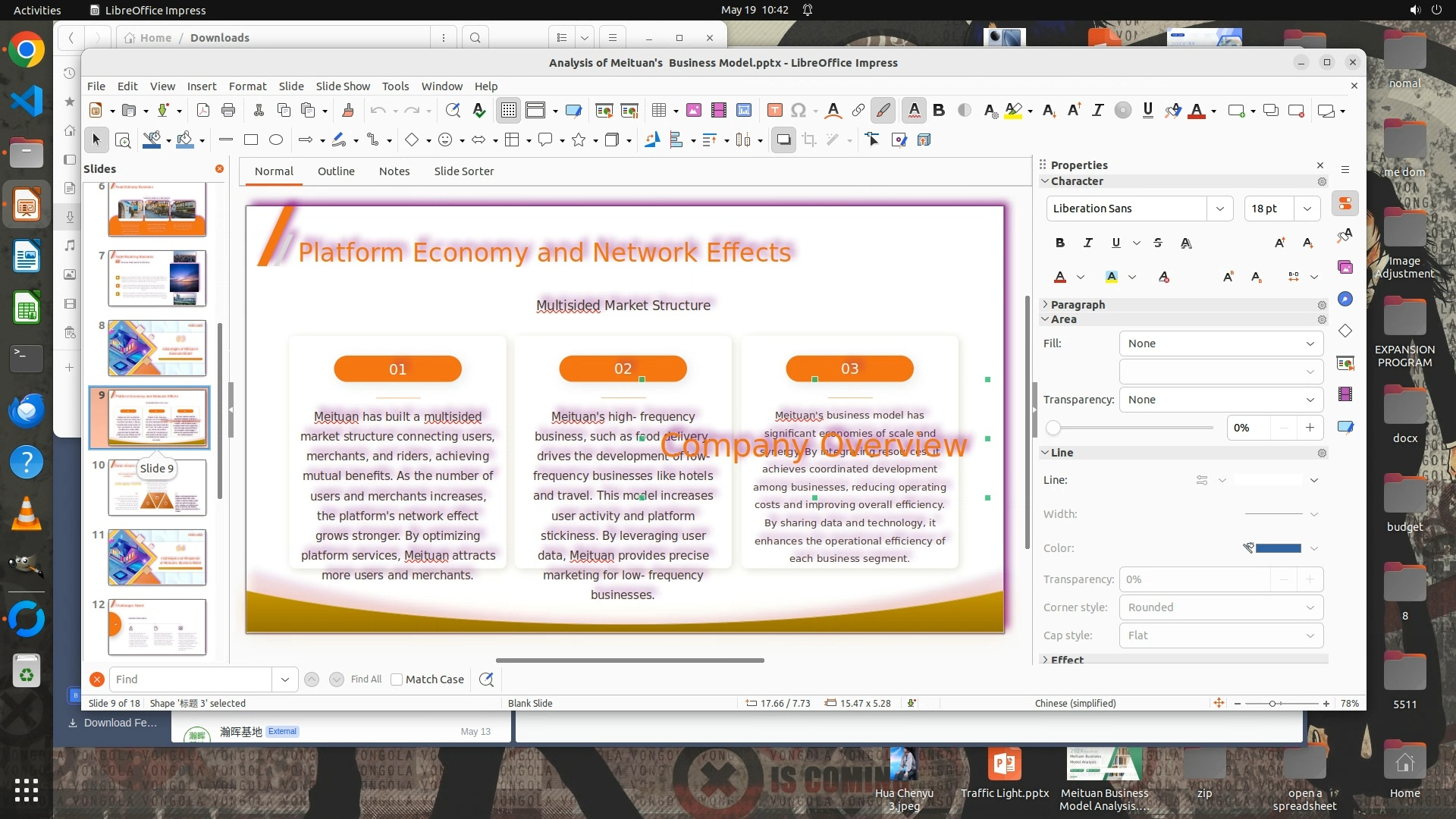This screenshot has height=819, width=1456.
Task: Open the Fill type dropdown
Action: pyautogui.click(x=1221, y=344)
